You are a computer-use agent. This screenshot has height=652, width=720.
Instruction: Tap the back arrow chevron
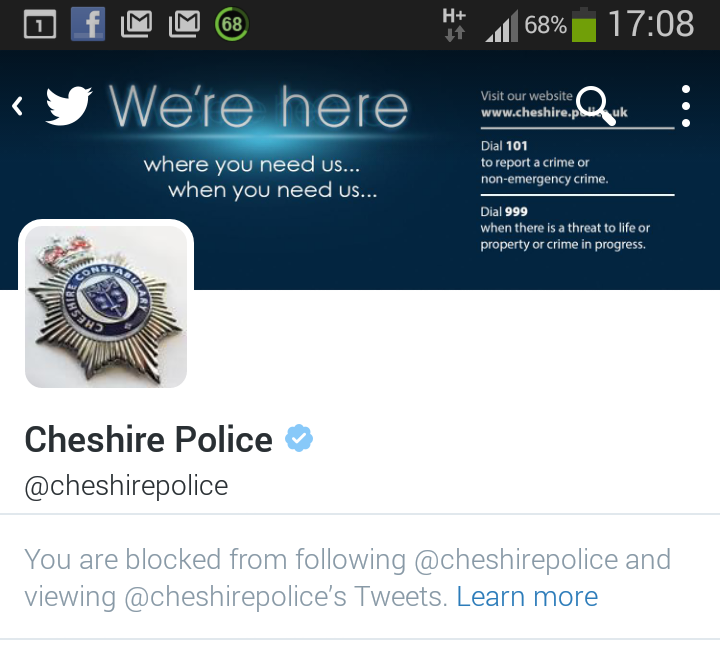pyautogui.click(x=17, y=106)
